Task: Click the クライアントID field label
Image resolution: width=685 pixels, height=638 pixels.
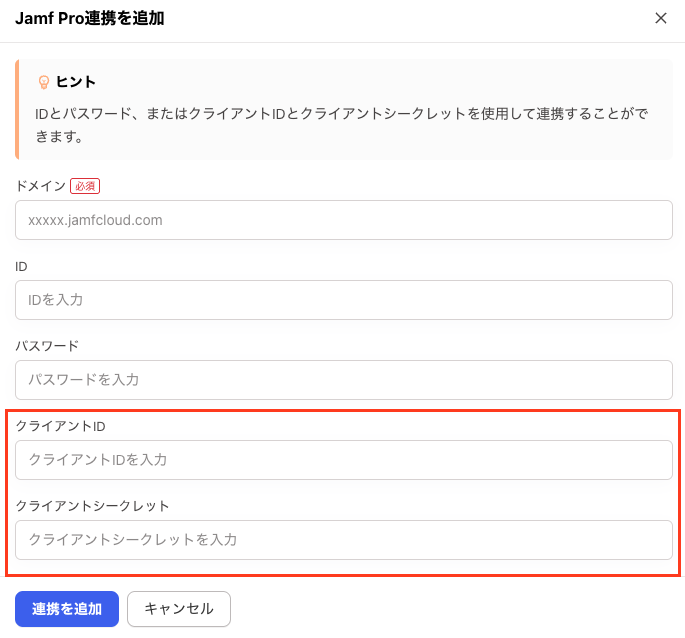Action: pos(60,426)
